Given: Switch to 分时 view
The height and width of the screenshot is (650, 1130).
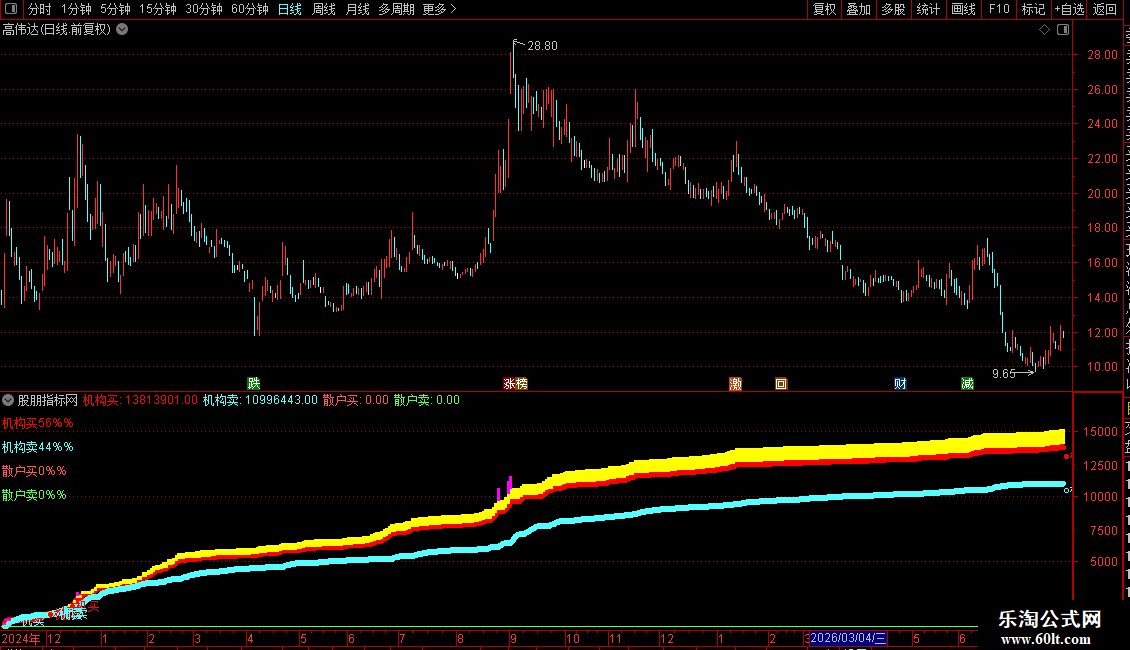Looking at the screenshot, I should point(40,9).
